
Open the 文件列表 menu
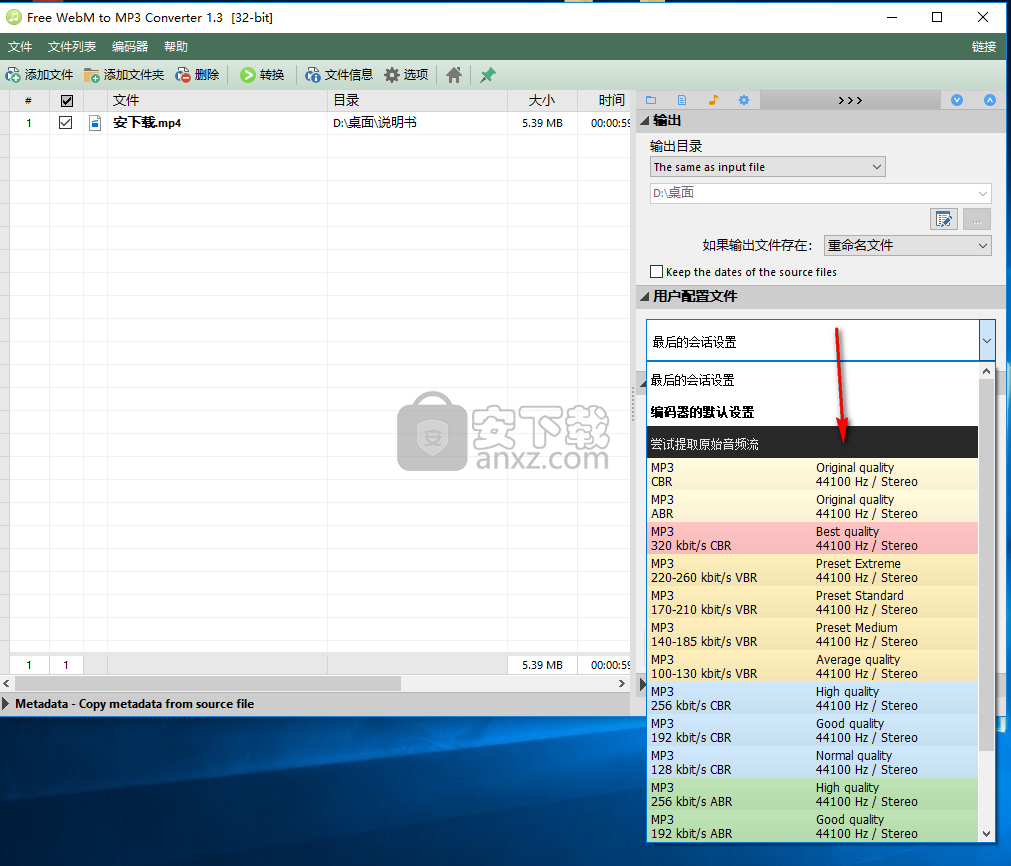click(72, 46)
